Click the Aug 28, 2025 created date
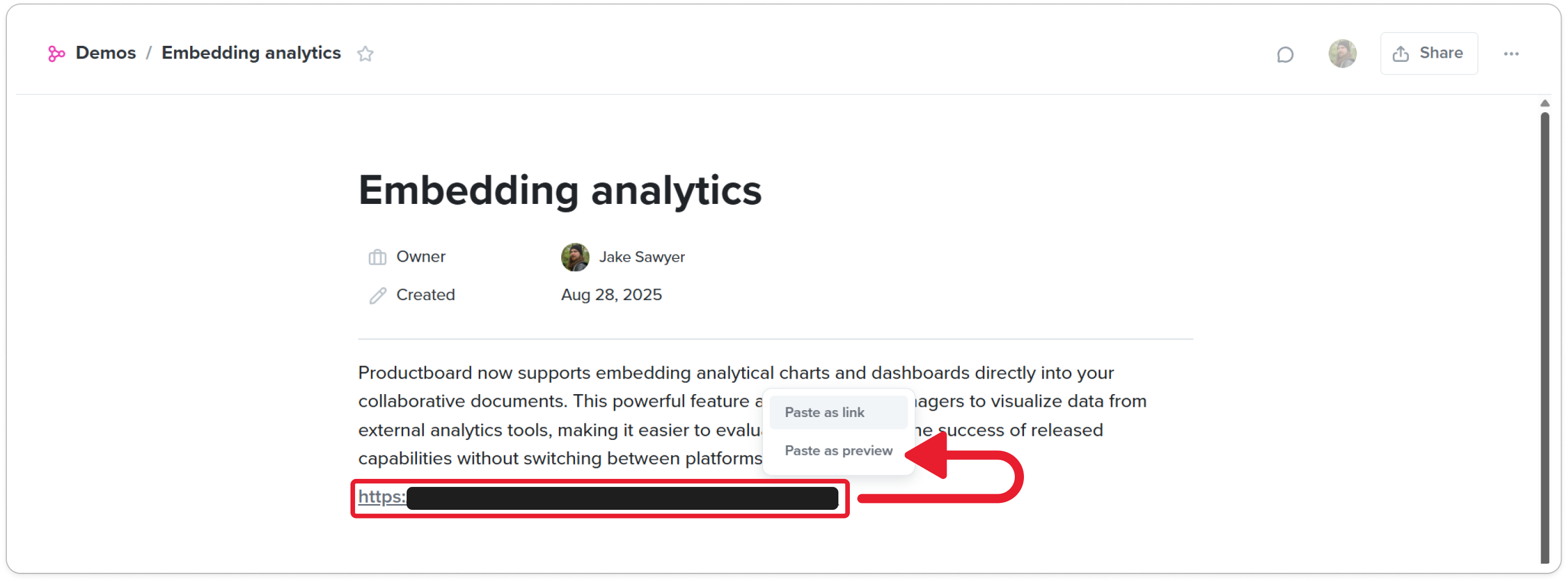Viewport: 1568px width, 582px height. 610,294
